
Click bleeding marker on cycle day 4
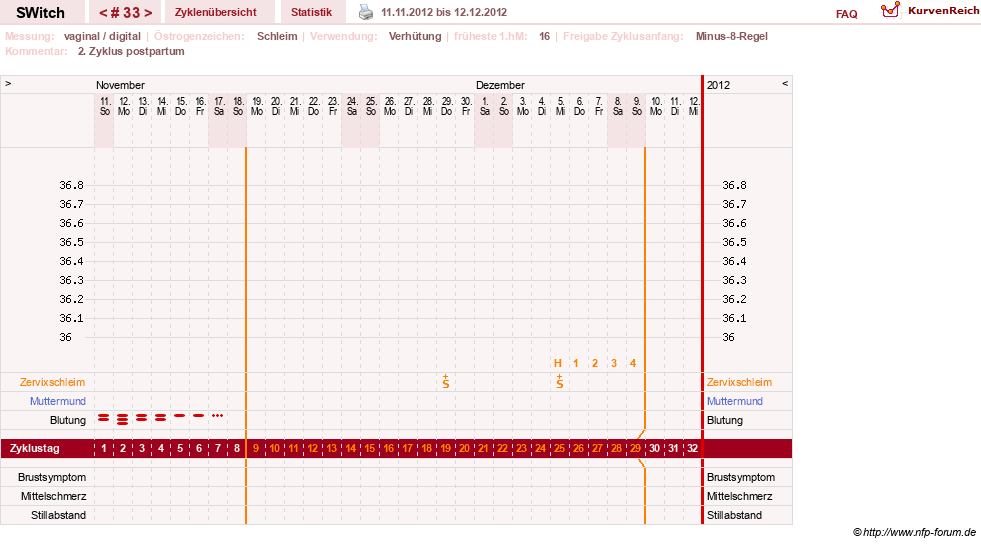pyautogui.click(x=161, y=417)
